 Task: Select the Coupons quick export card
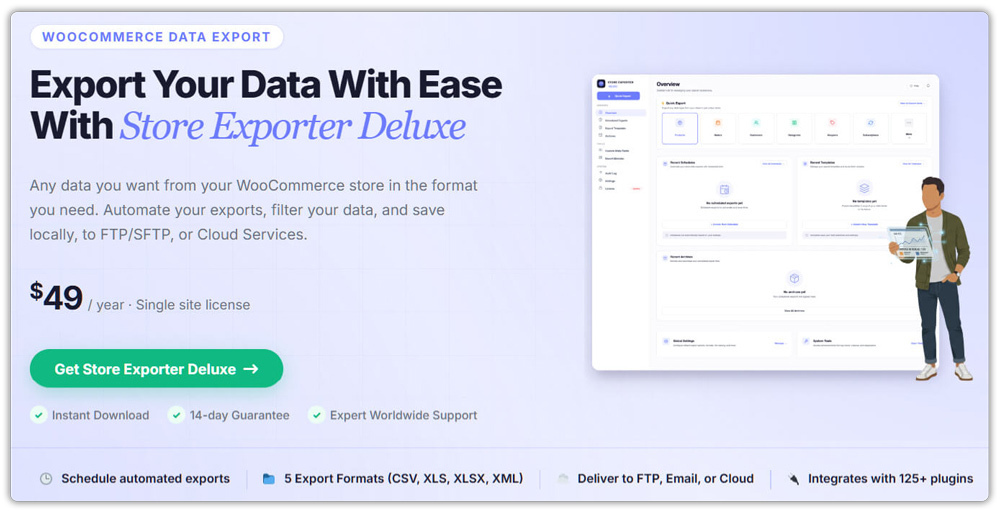pos(832,128)
